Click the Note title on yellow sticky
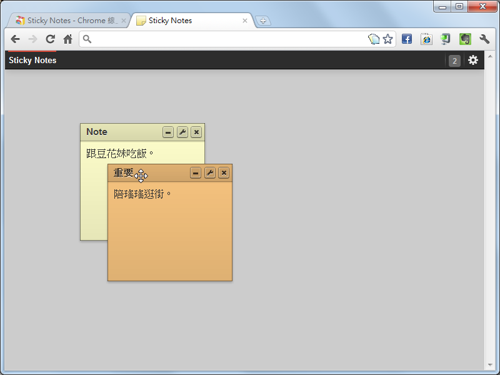The image size is (500, 375). pyautogui.click(x=97, y=132)
